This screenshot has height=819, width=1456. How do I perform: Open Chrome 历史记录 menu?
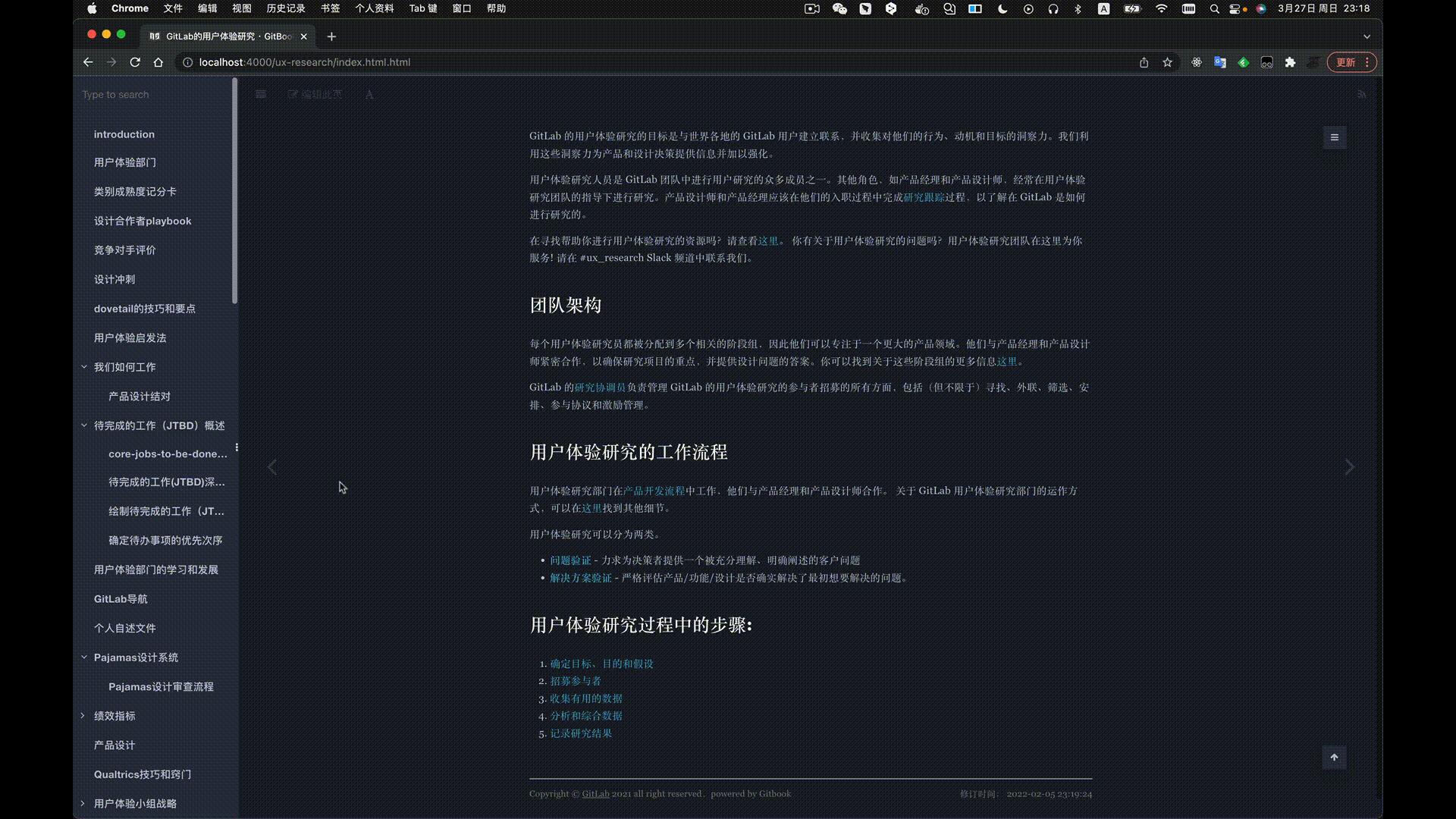point(286,8)
